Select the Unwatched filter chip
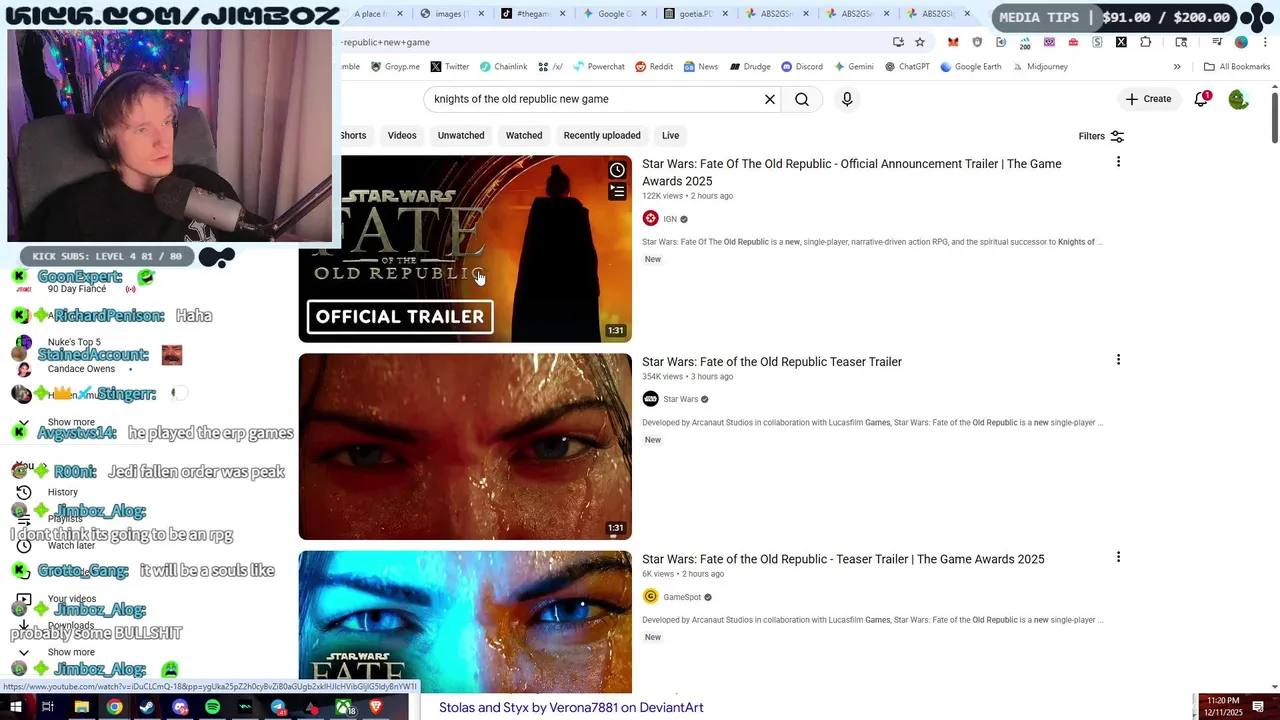Screen dimensions: 1280x720 coord(461,135)
